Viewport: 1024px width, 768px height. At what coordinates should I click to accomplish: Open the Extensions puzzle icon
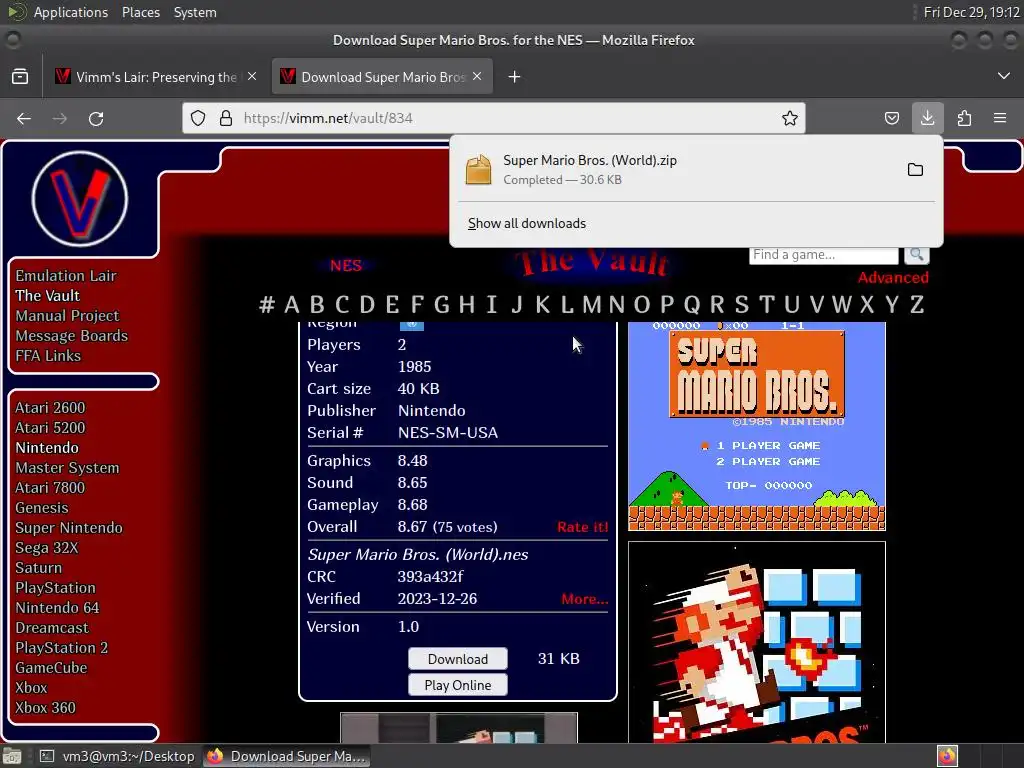click(x=964, y=118)
